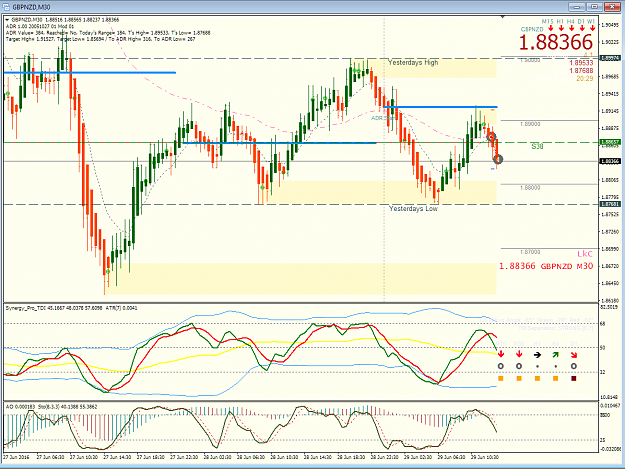Viewport: 625px width, 469px height.
Task: Click the 1.86720 price axis label
Action: pyautogui.click(x=611, y=266)
